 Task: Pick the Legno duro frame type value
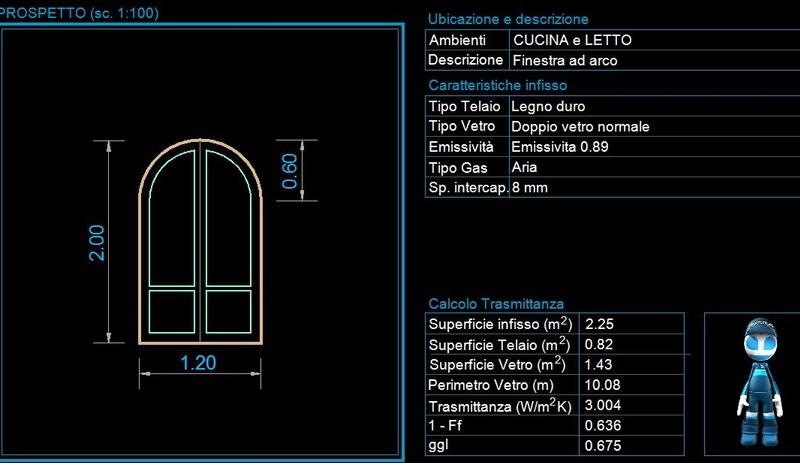coord(548,106)
